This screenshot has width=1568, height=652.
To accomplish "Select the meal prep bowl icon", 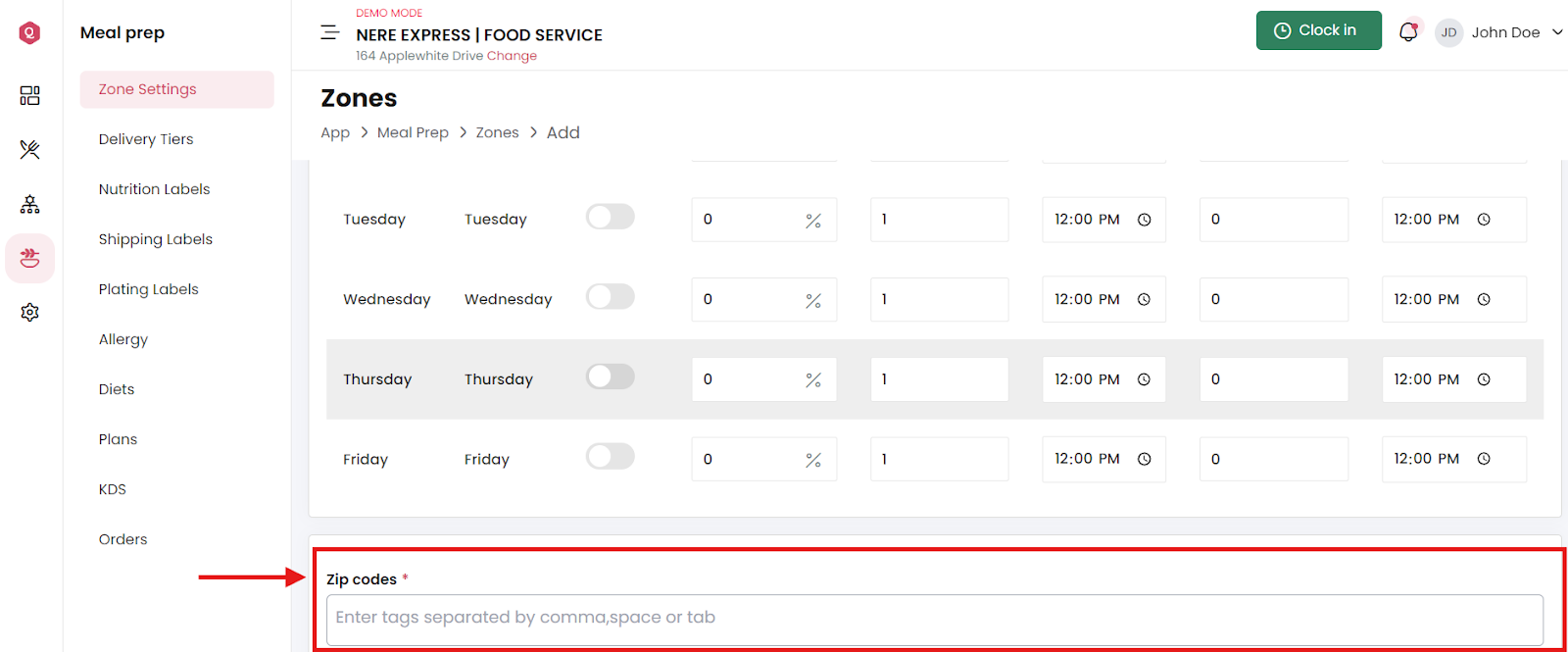I will pyautogui.click(x=29, y=258).
